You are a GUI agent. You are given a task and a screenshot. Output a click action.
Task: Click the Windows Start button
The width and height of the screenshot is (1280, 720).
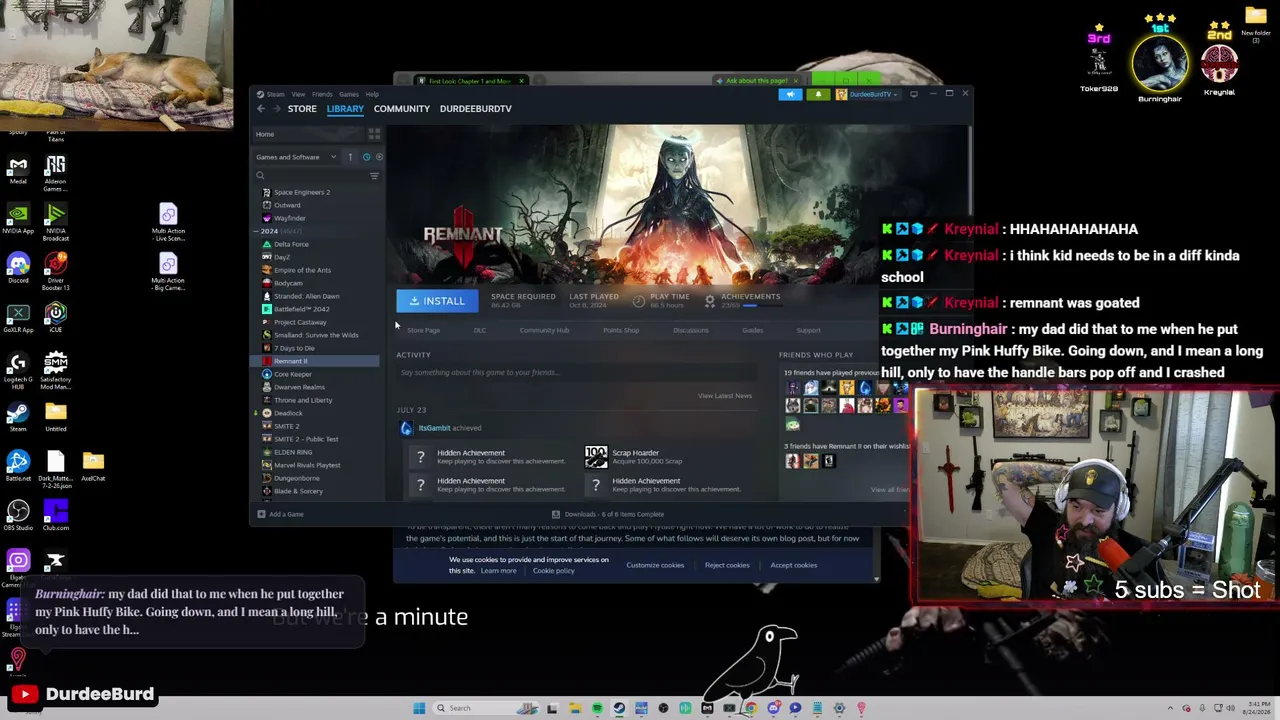point(419,708)
